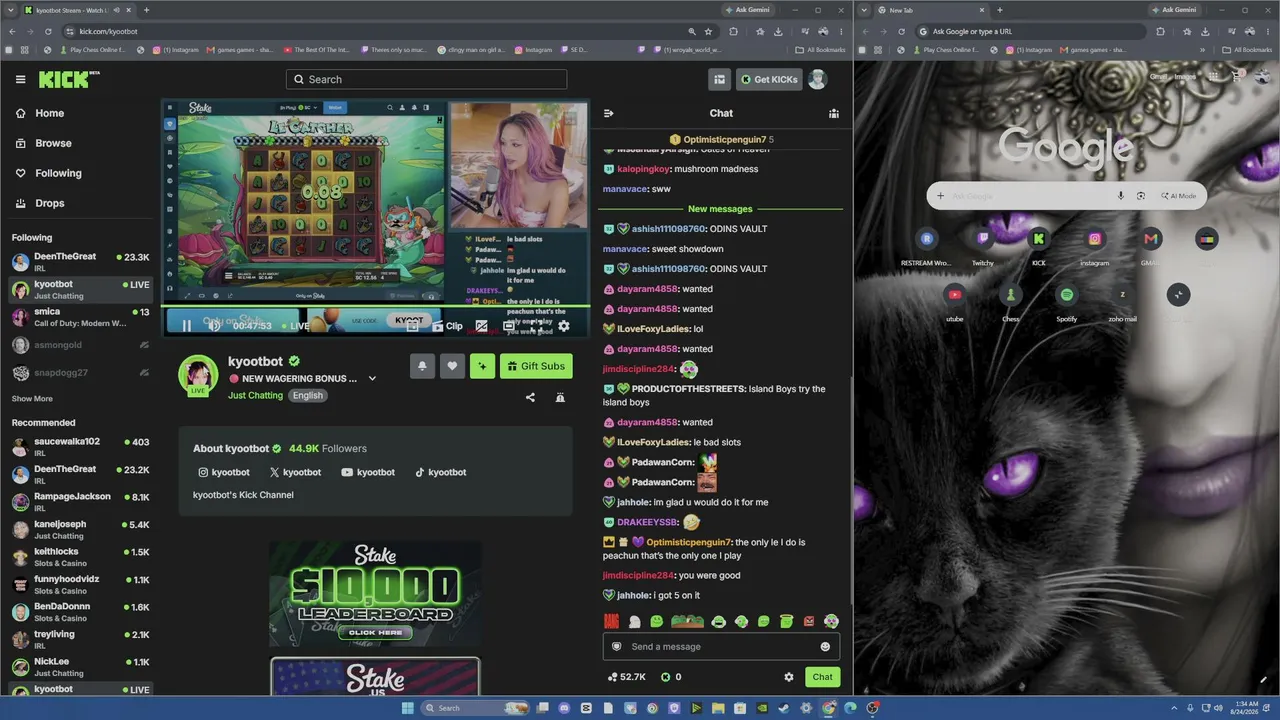Screen dimensions: 1280x720
Task: Share the kyootbot channel
Action: pos(530,397)
